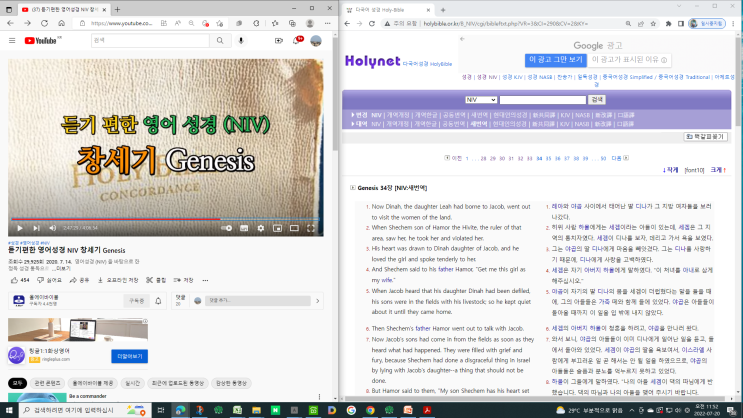Go to previous chapter '이전' link

[x=453, y=158]
